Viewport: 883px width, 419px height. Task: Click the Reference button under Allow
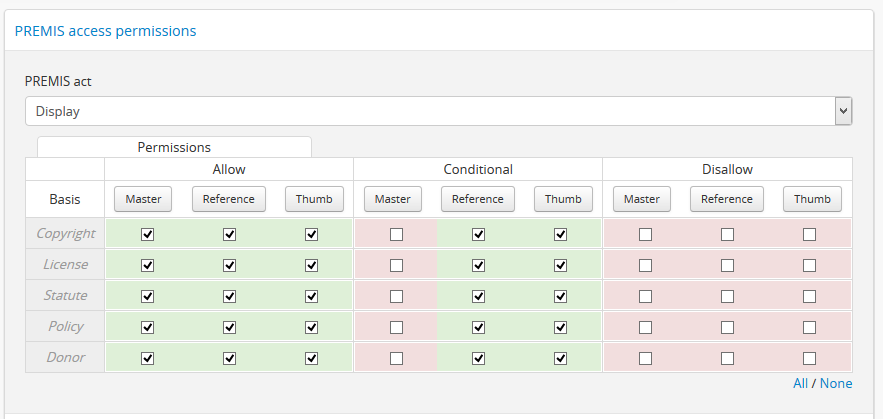coord(229,199)
